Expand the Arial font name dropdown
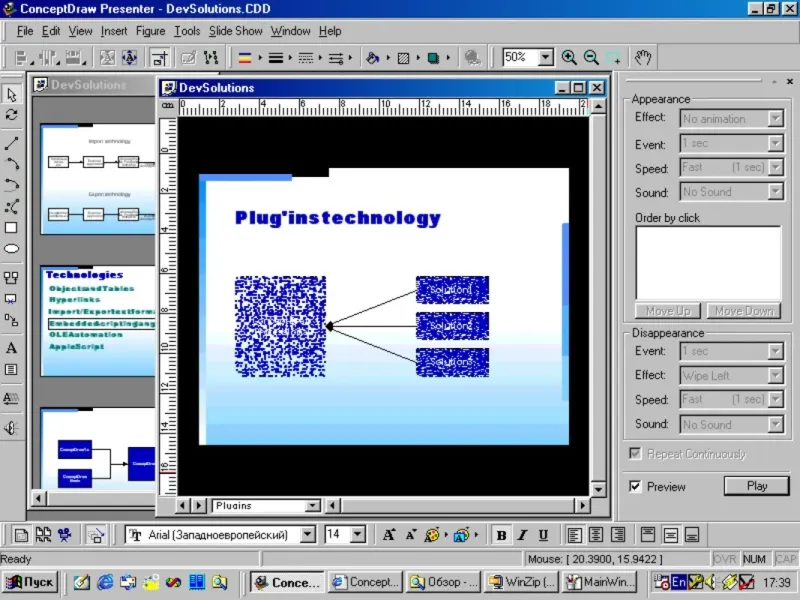Image resolution: width=800 pixels, height=600 pixels. tap(307, 535)
